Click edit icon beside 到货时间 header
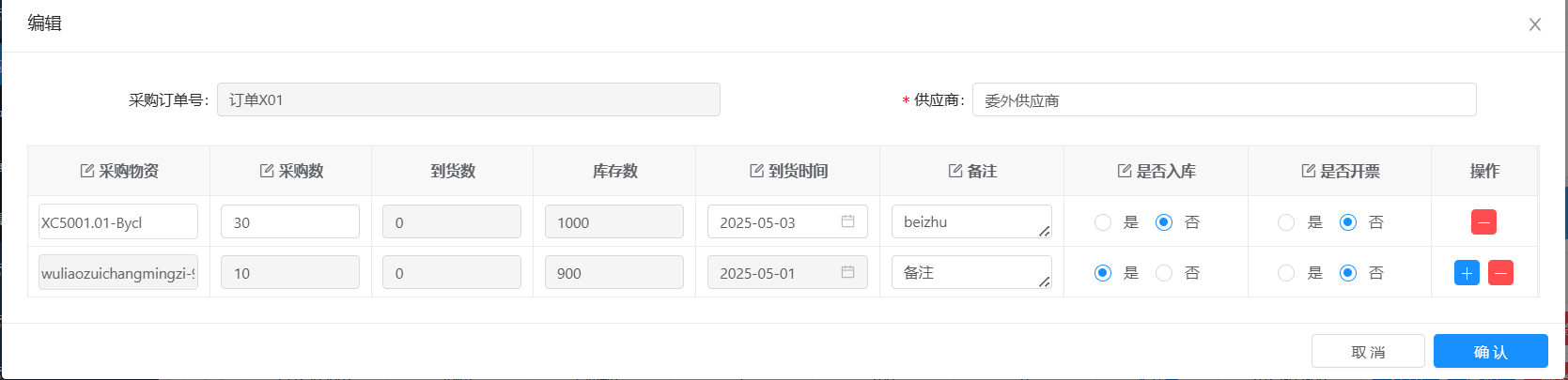Viewport: 1568px width, 380px height. (756, 171)
